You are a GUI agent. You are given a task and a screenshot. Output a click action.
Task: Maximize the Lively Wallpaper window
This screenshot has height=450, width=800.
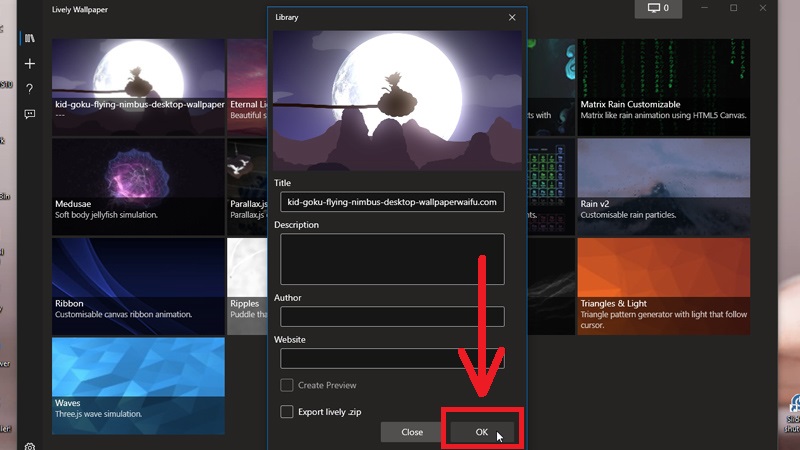click(733, 9)
